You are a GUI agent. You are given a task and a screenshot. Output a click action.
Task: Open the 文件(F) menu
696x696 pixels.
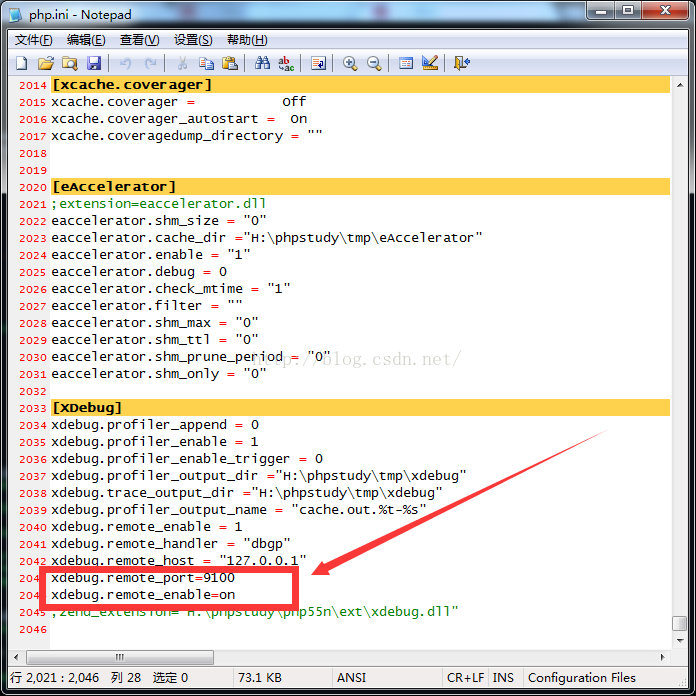coord(33,40)
